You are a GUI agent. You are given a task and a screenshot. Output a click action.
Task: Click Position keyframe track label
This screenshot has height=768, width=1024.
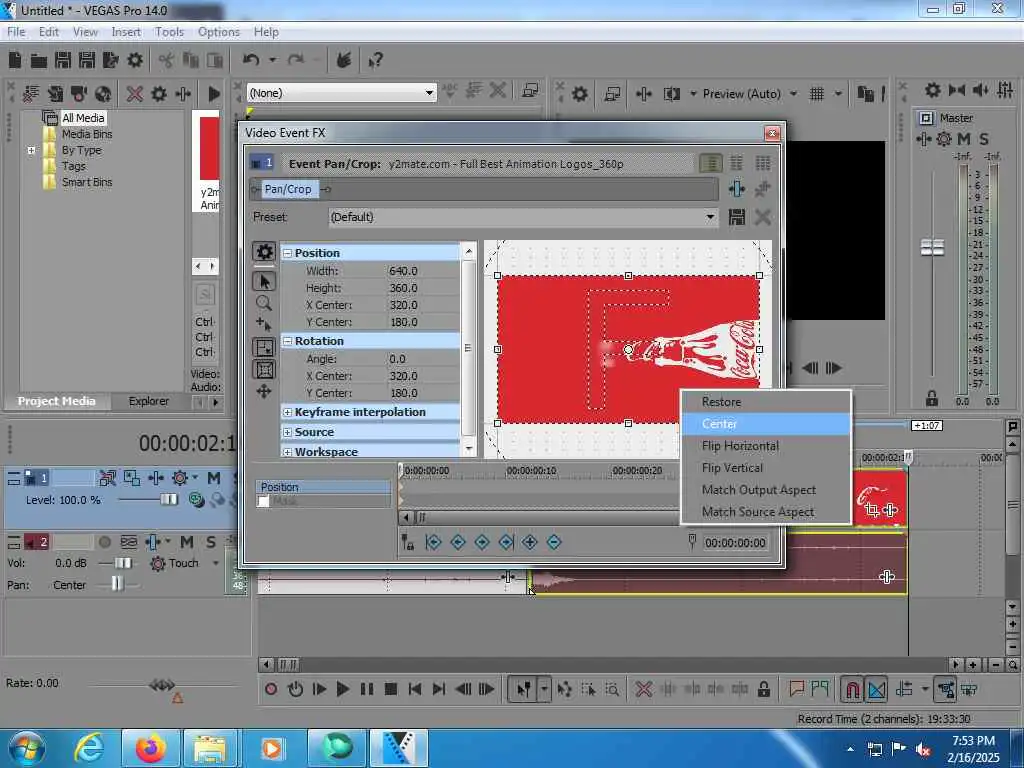(x=323, y=487)
